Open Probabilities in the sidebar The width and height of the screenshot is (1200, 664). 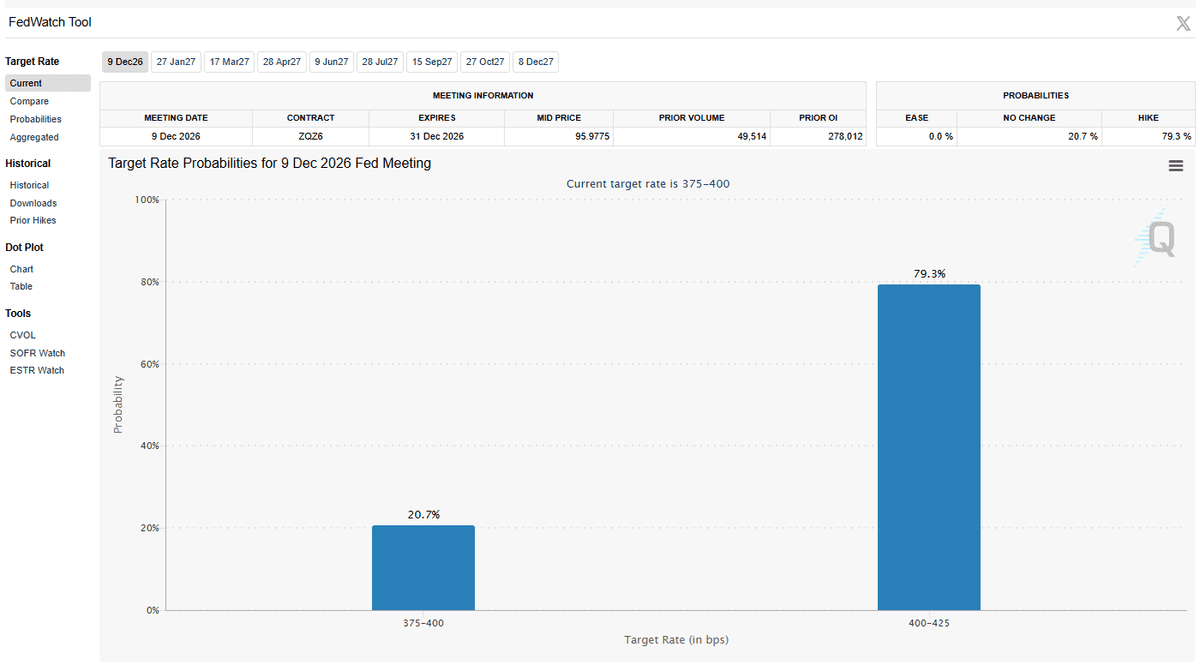pos(36,119)
